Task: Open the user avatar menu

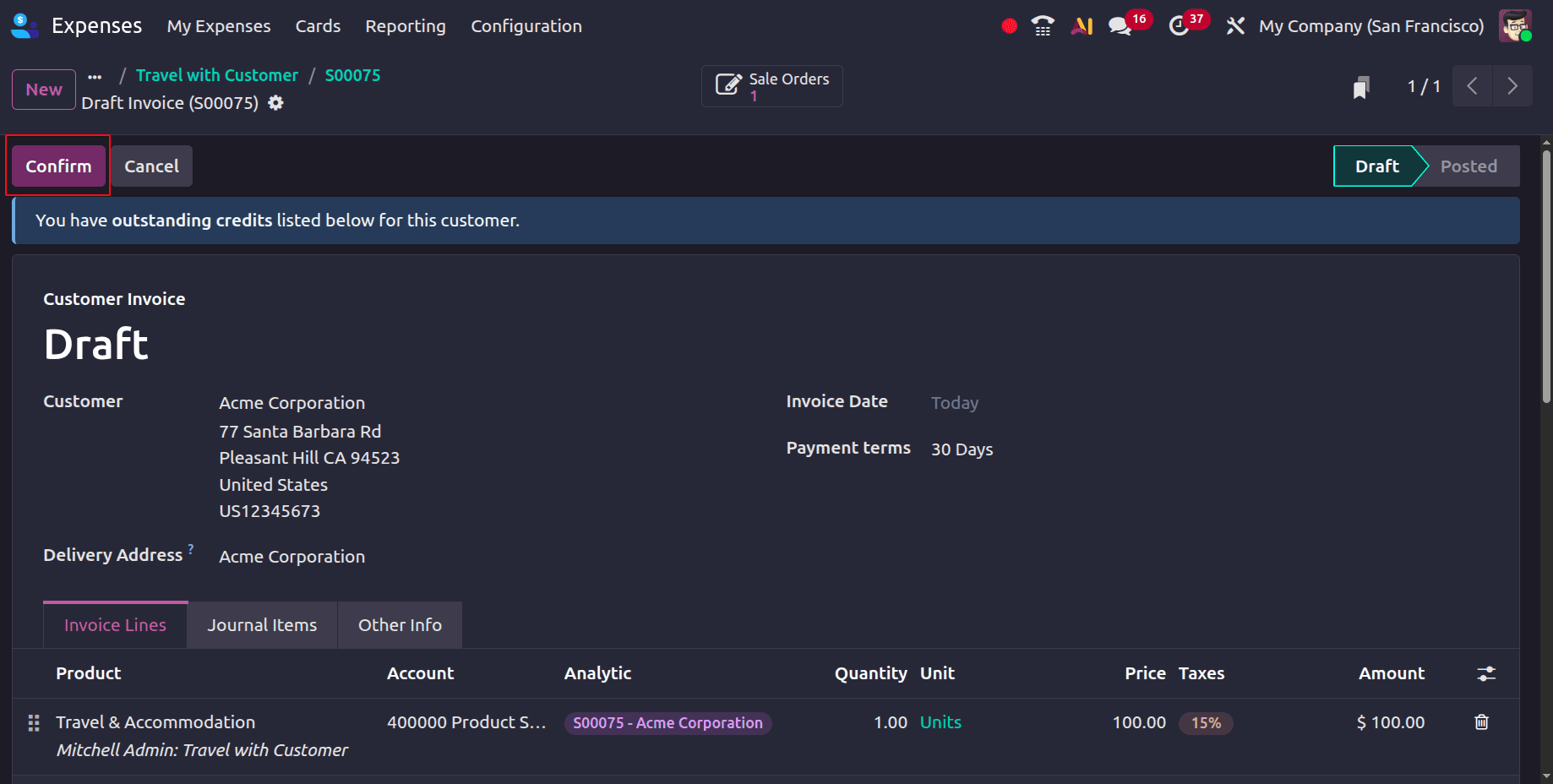Action: point(1515,26)
